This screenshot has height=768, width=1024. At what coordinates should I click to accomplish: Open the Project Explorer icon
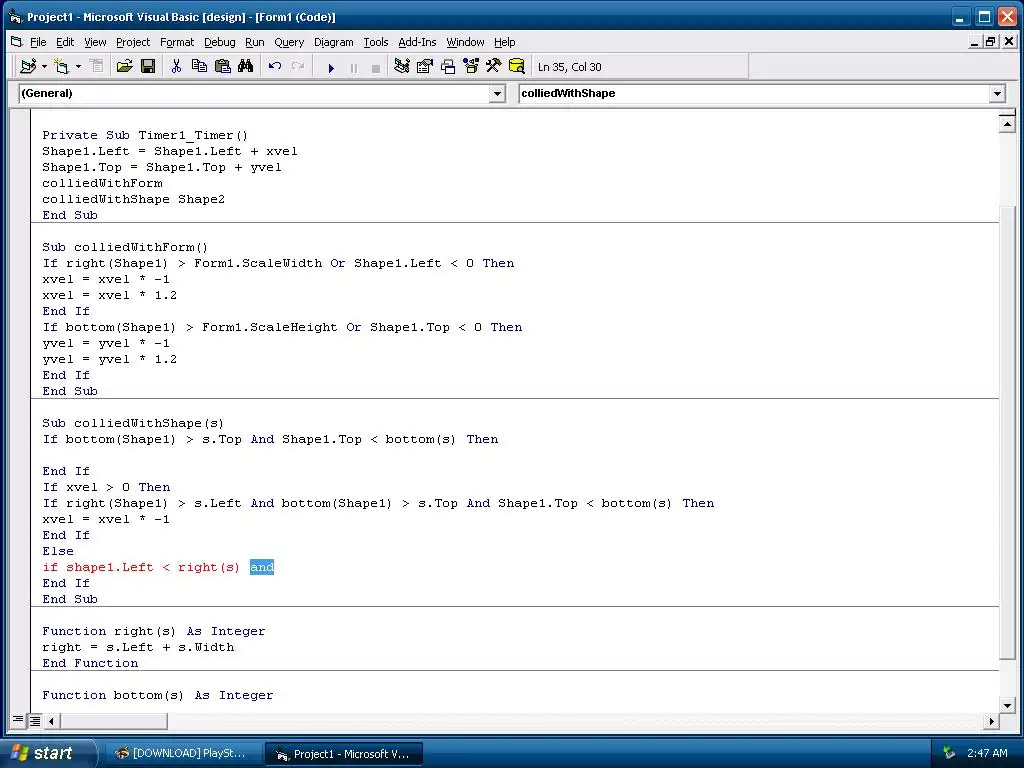tap(402, 66)
